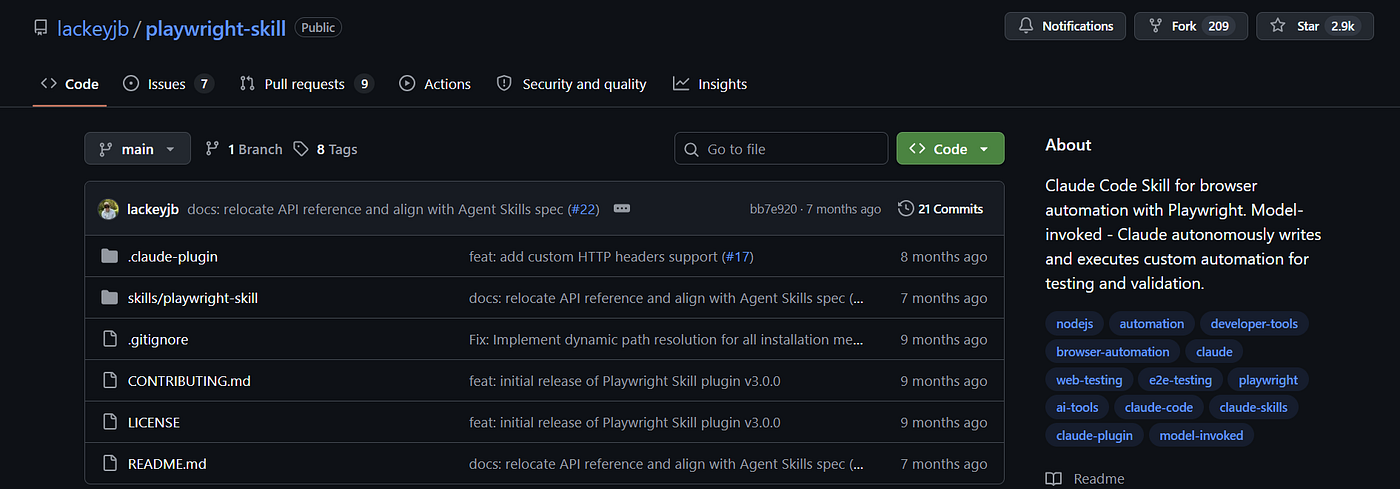Click the repository book icon beside lackeyjb
1400x489 pixels.
[40, 28]
